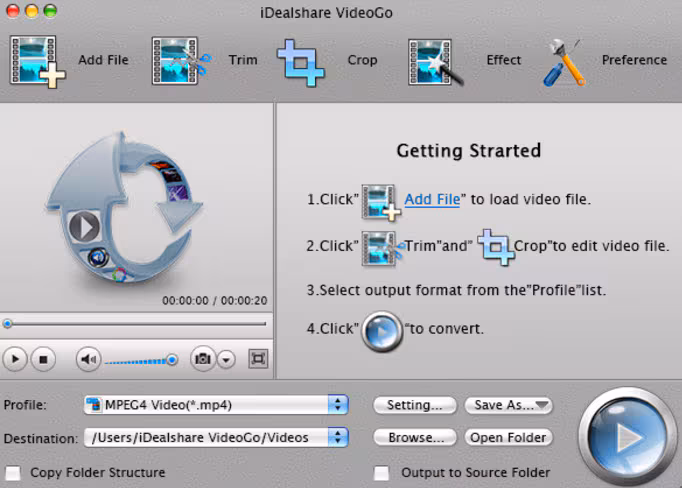Click the 'Getting Strarted' heading
Screen dimensions: 682x488
click(x=468, y=151)
